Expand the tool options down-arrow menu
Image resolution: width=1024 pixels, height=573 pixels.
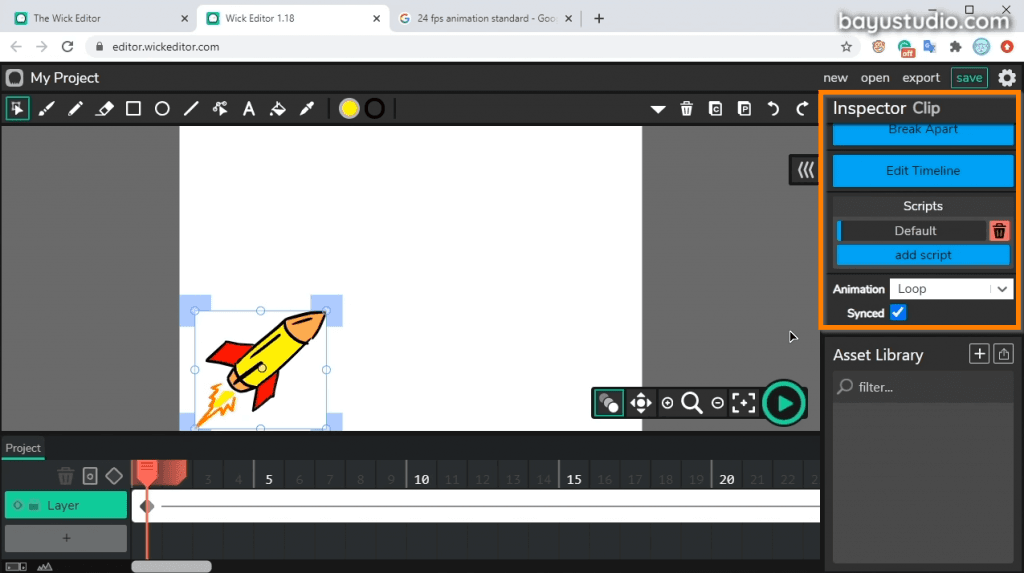click(658, 109)
